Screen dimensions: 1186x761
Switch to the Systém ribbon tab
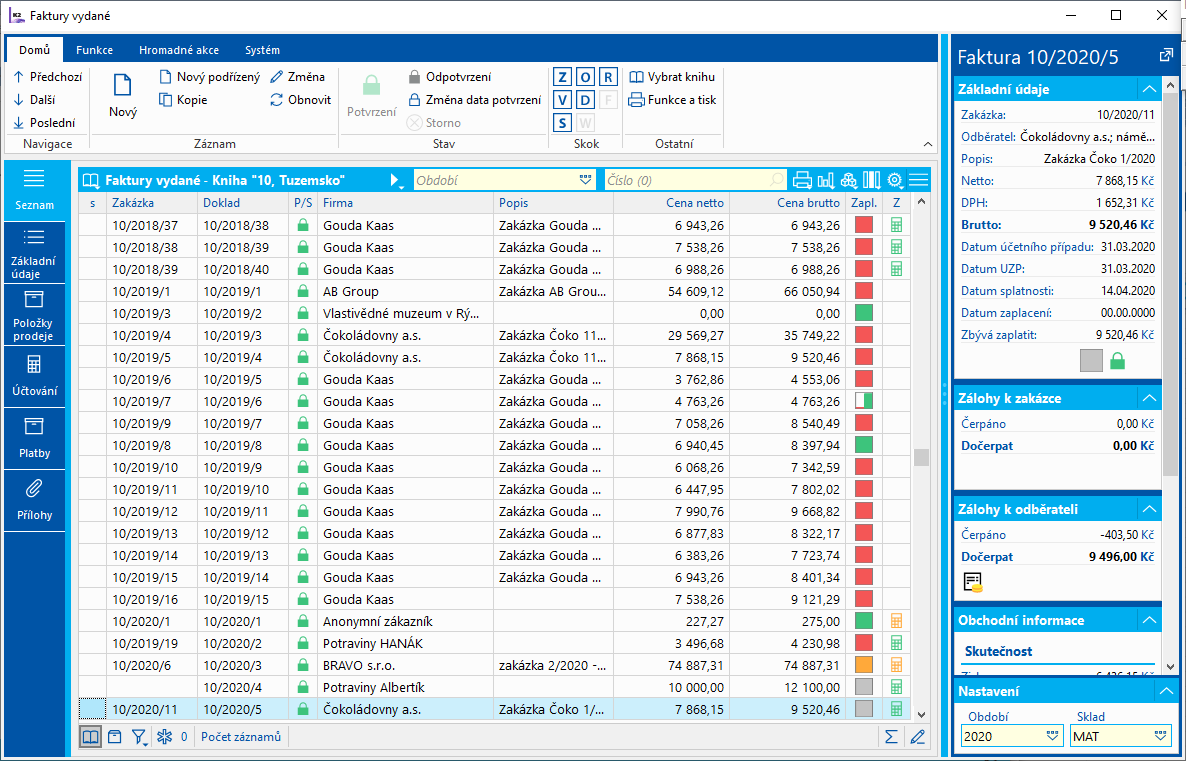[262, 50]
